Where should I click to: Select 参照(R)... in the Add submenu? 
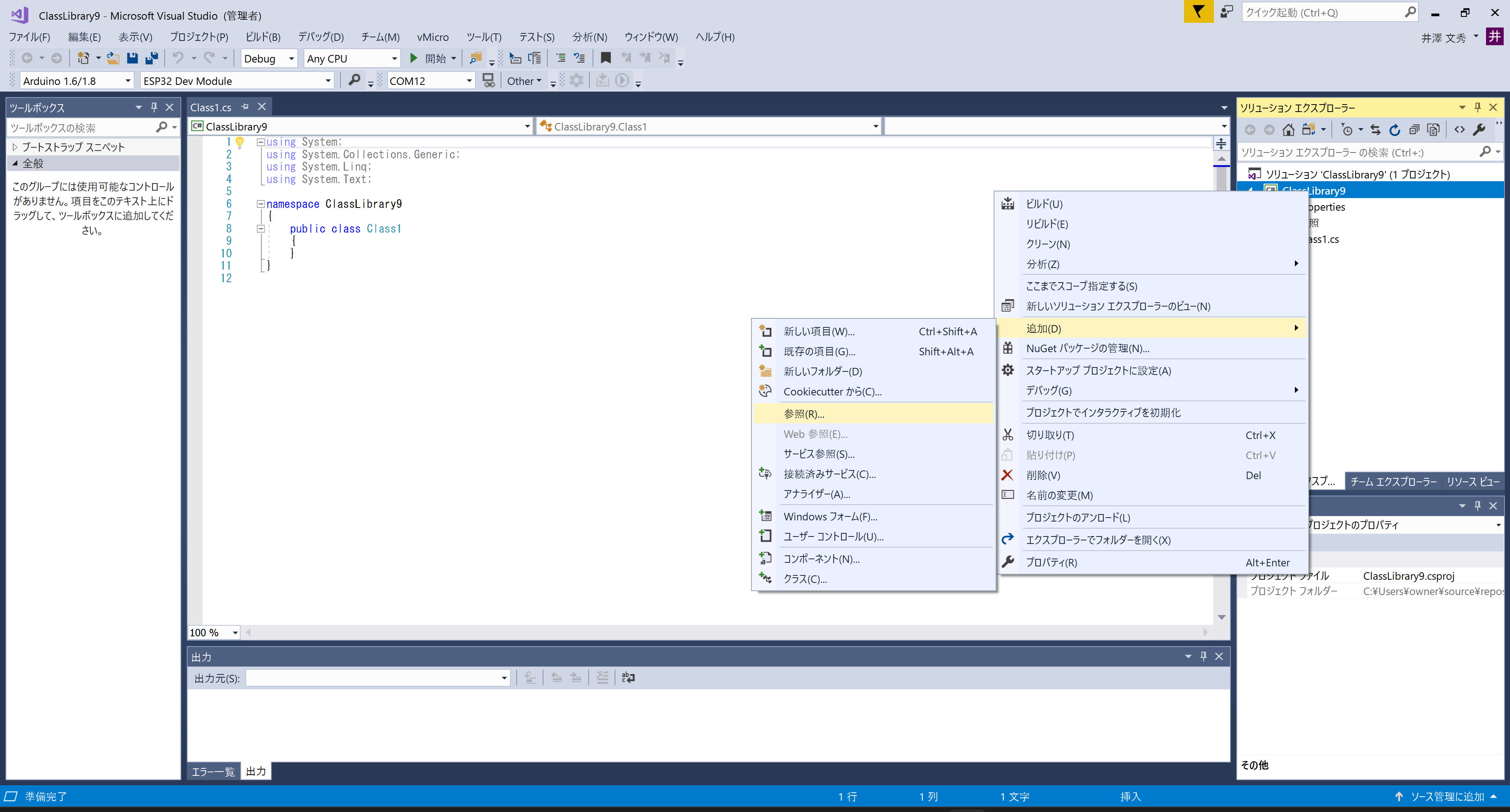coord(873,413)
